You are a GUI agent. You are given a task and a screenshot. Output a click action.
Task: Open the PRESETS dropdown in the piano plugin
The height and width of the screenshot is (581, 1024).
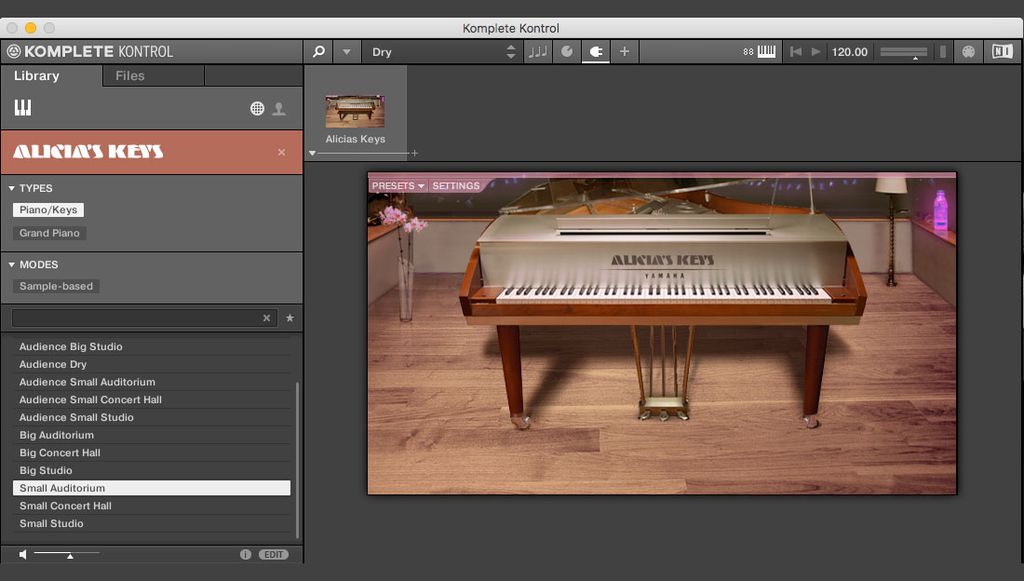398,186
